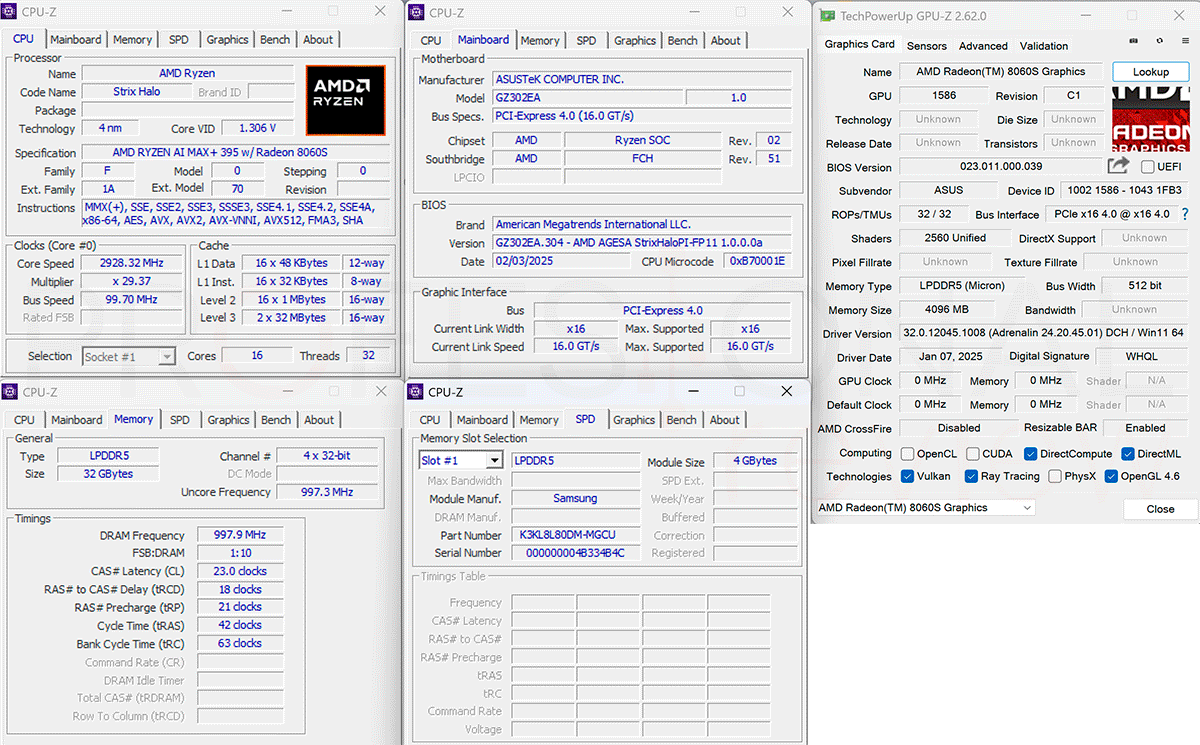
Task: Open Memory tab in the CPU-Z SPD window
Action: [539, 420]
